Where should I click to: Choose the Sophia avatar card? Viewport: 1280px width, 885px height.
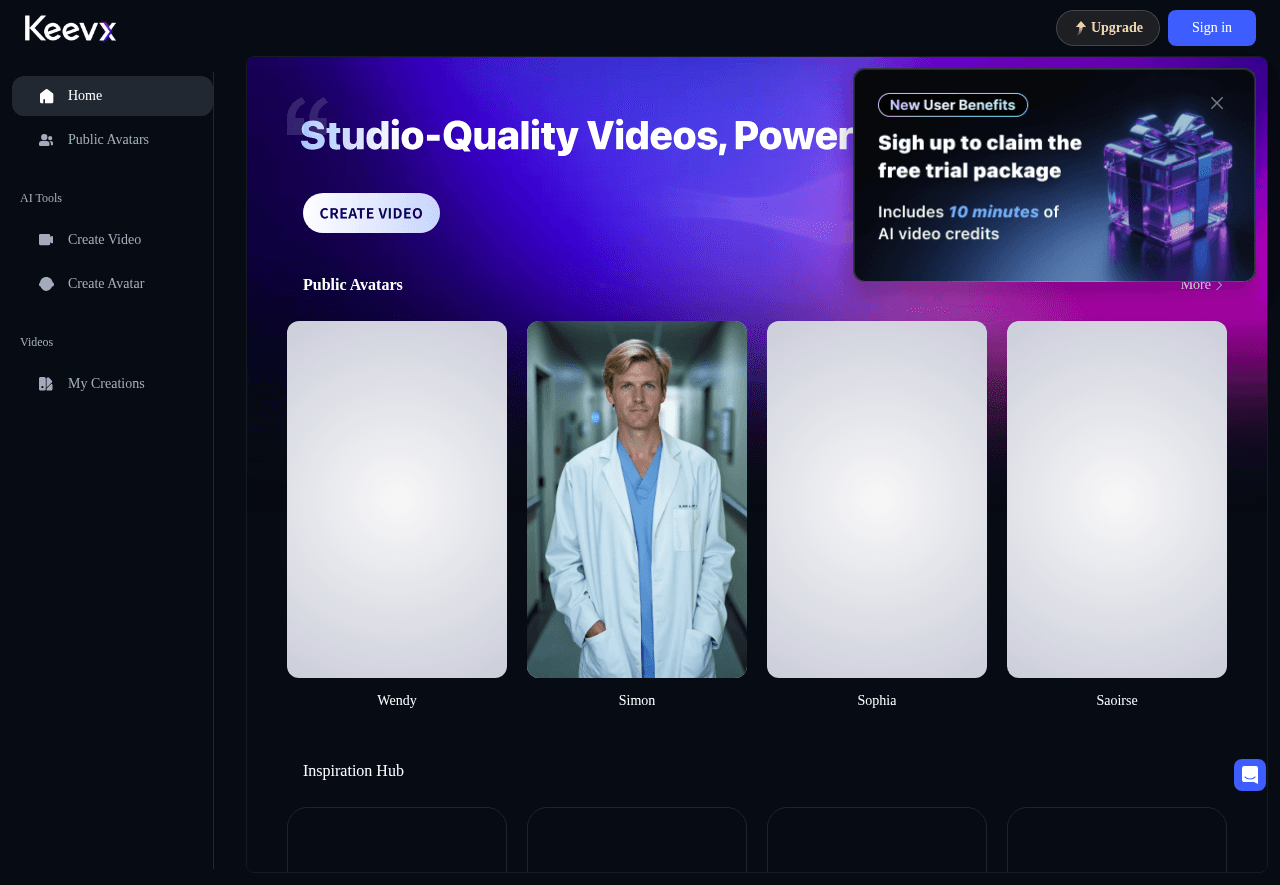tap(877, 499)
